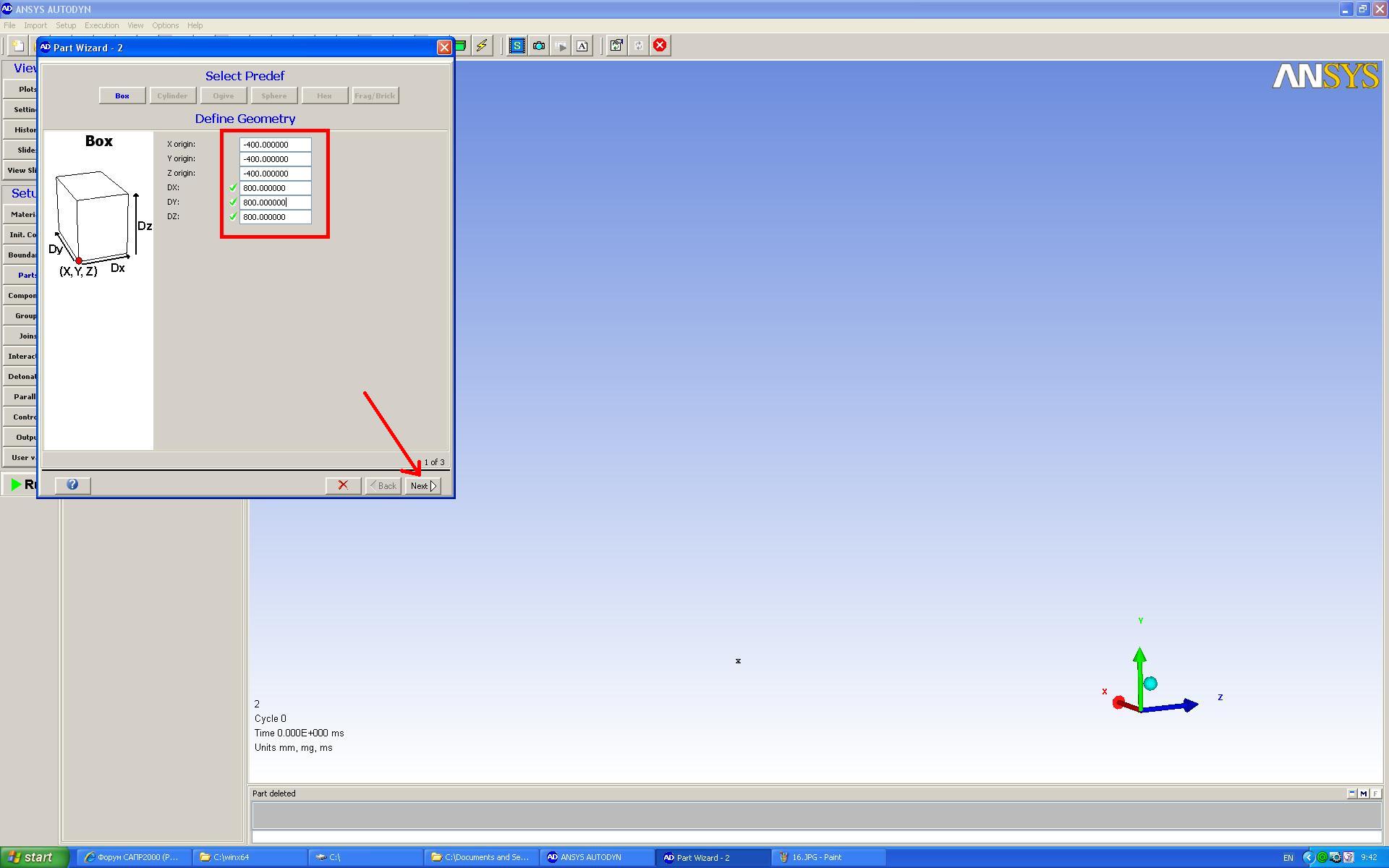This screenshot has height=868, width=1389.
Task: Open the Windows start menu
Action: [x=34, y=857]
